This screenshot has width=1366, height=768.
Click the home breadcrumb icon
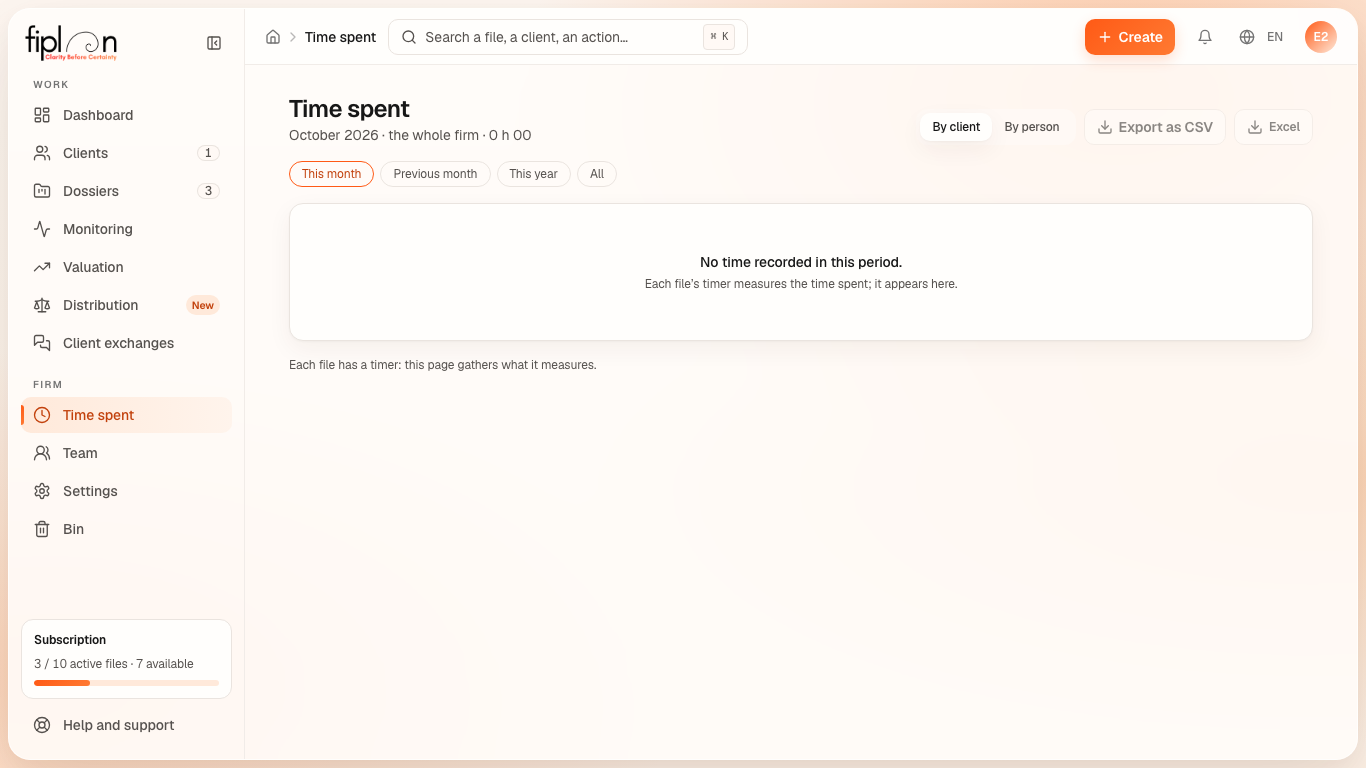coord(273,37)
